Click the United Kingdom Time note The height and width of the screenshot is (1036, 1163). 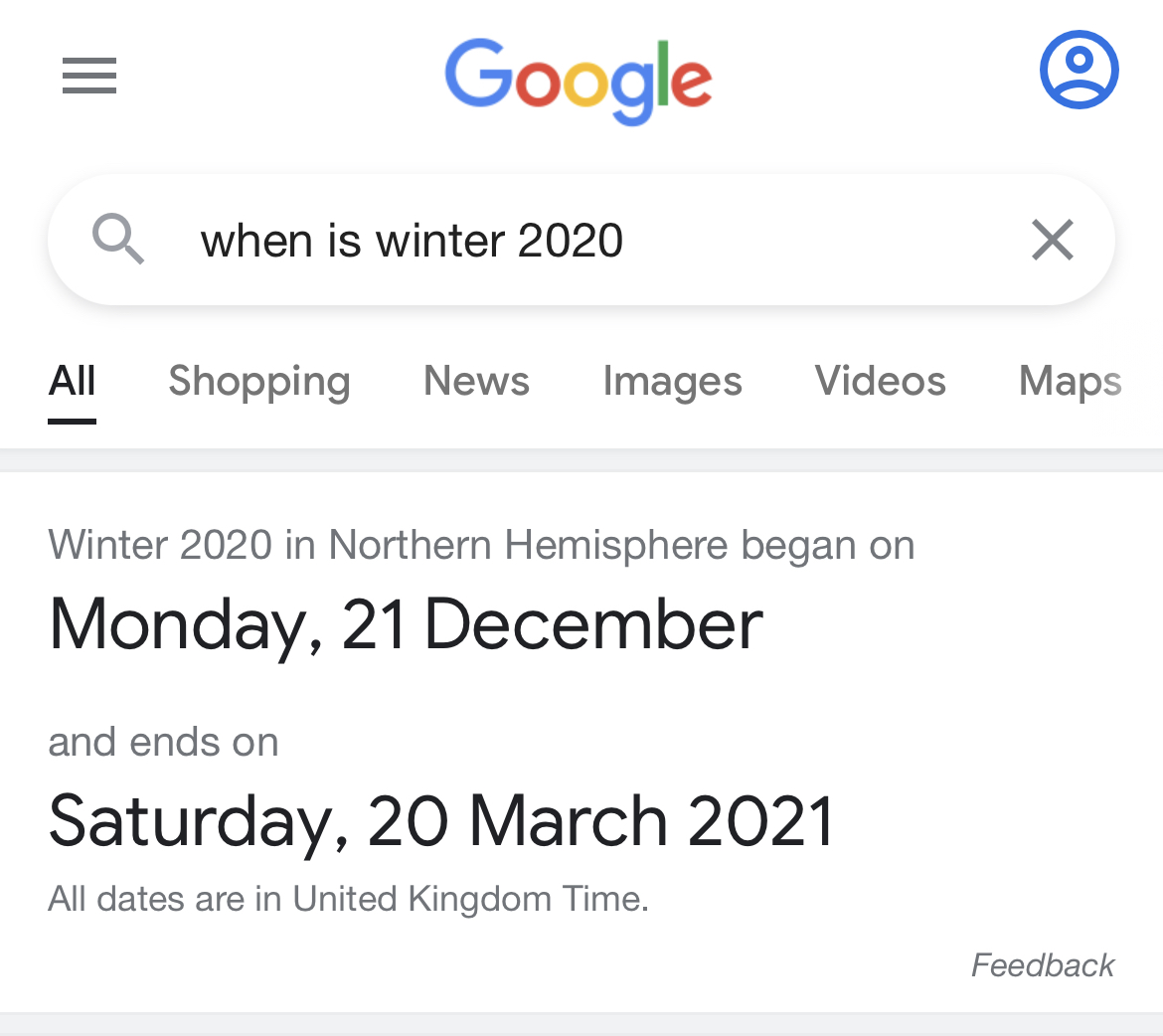[x=348, y=899]
